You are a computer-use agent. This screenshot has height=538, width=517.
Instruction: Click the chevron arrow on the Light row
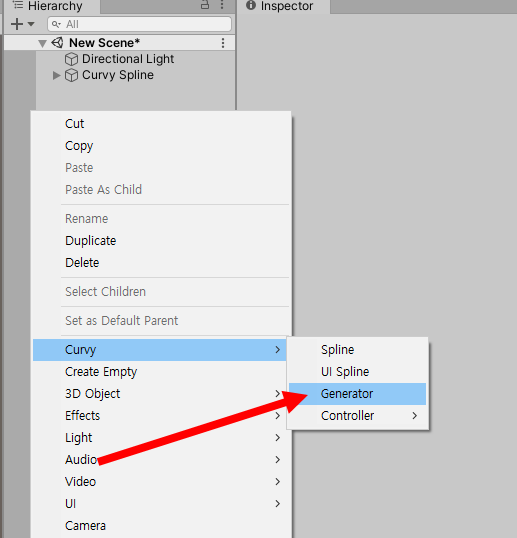[x=278, y=437]
